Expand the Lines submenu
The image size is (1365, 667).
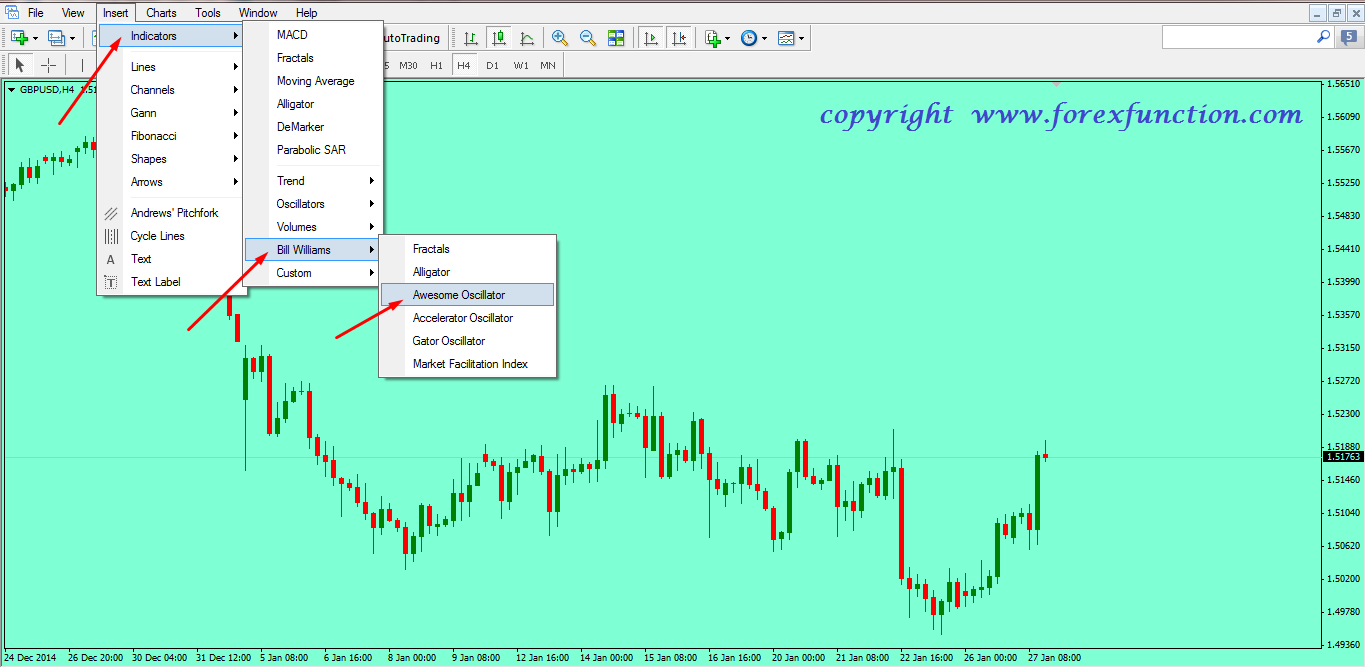click(171, 67)
